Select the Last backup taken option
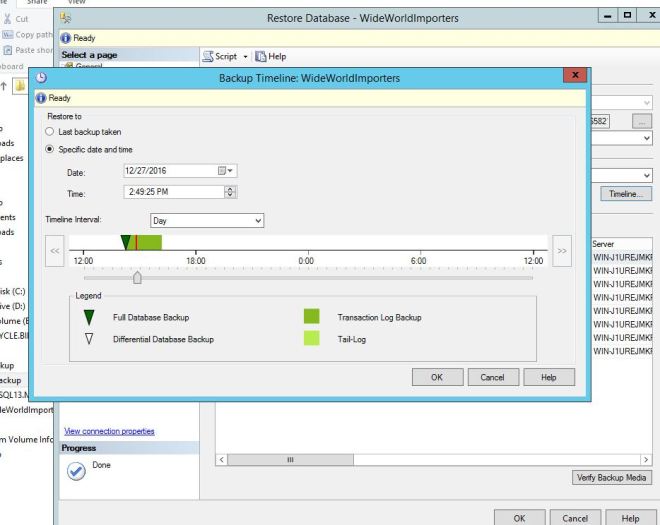This screenshot has width=660, height=525. tap(51, 132)
